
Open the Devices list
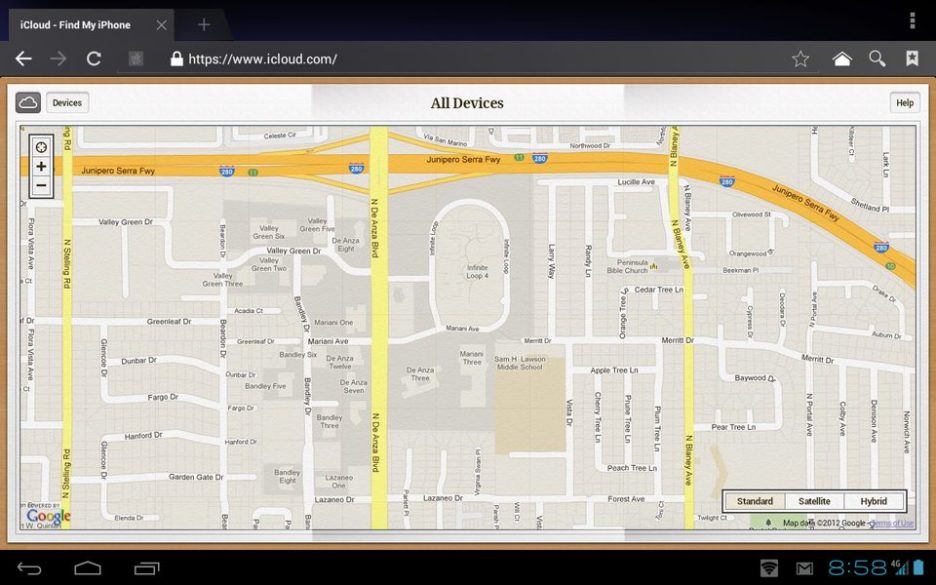click(x=67, y=103)
